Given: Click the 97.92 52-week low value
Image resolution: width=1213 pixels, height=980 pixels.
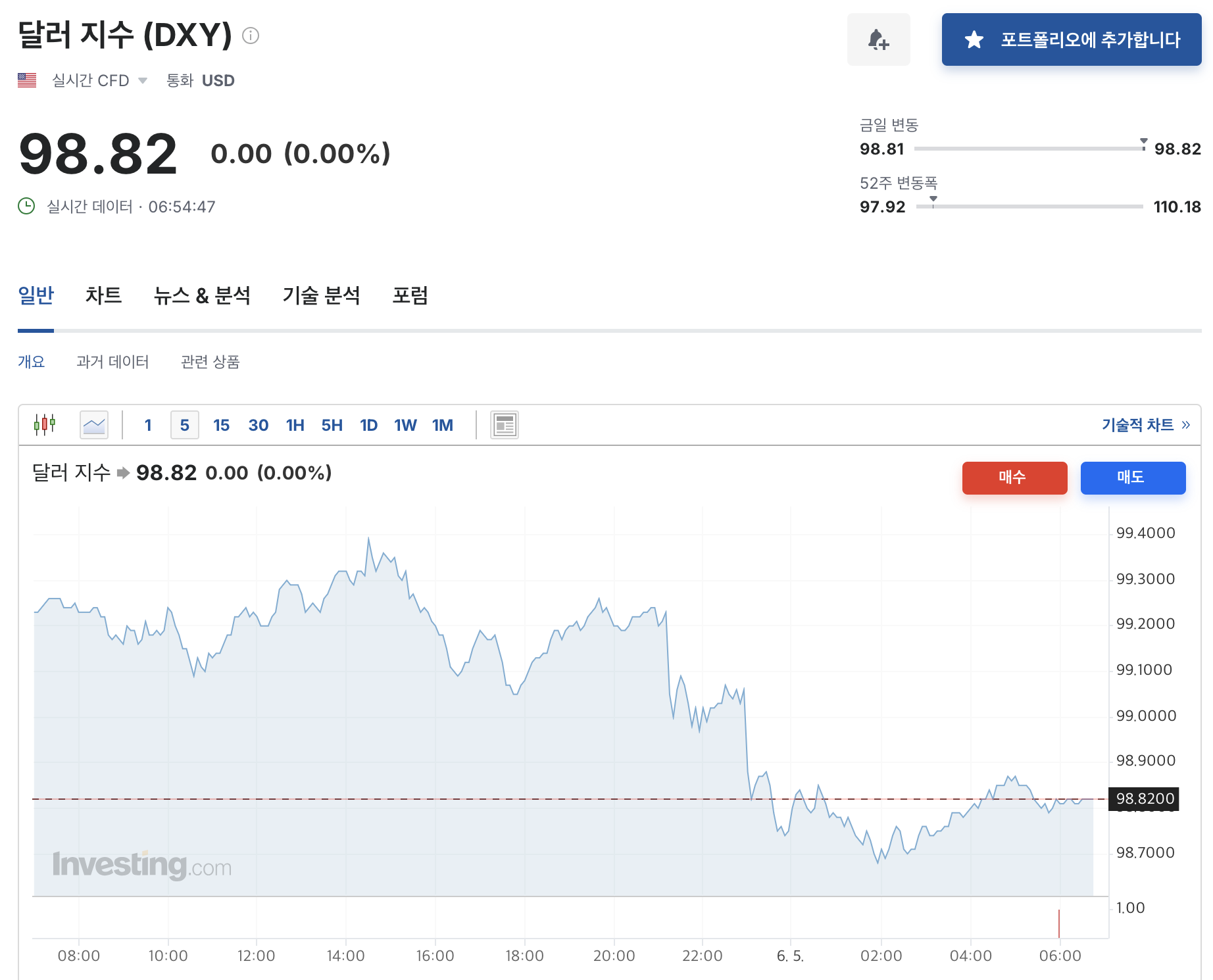Looking at the screenshot, I should [882, 207].
